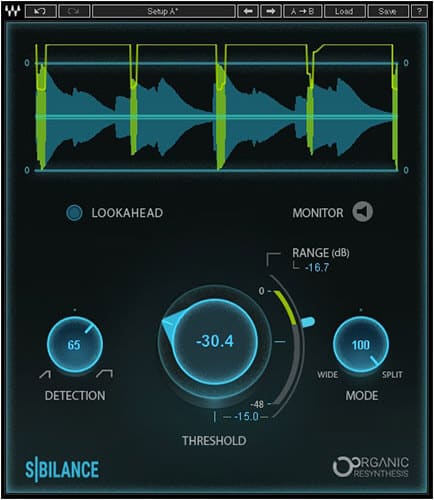The width and height of the screenshot is (434, 500).
Task: Click the DETECTION label
Action: [x=75, y=396]
